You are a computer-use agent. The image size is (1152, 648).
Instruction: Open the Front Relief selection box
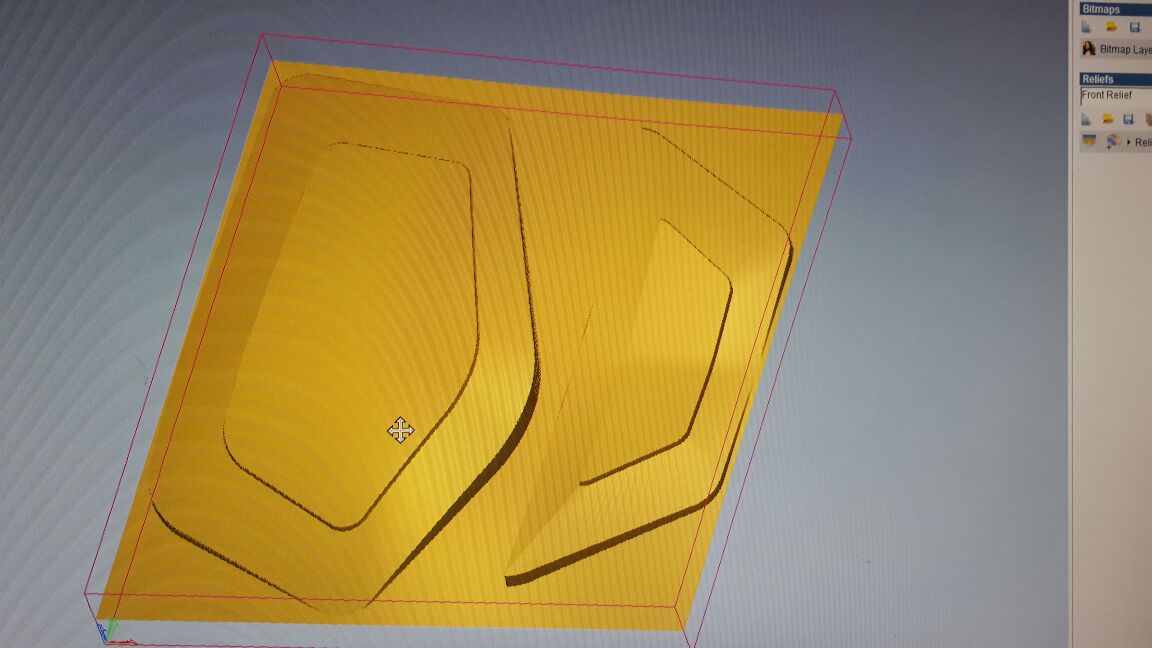click(x=1115, y=96)
